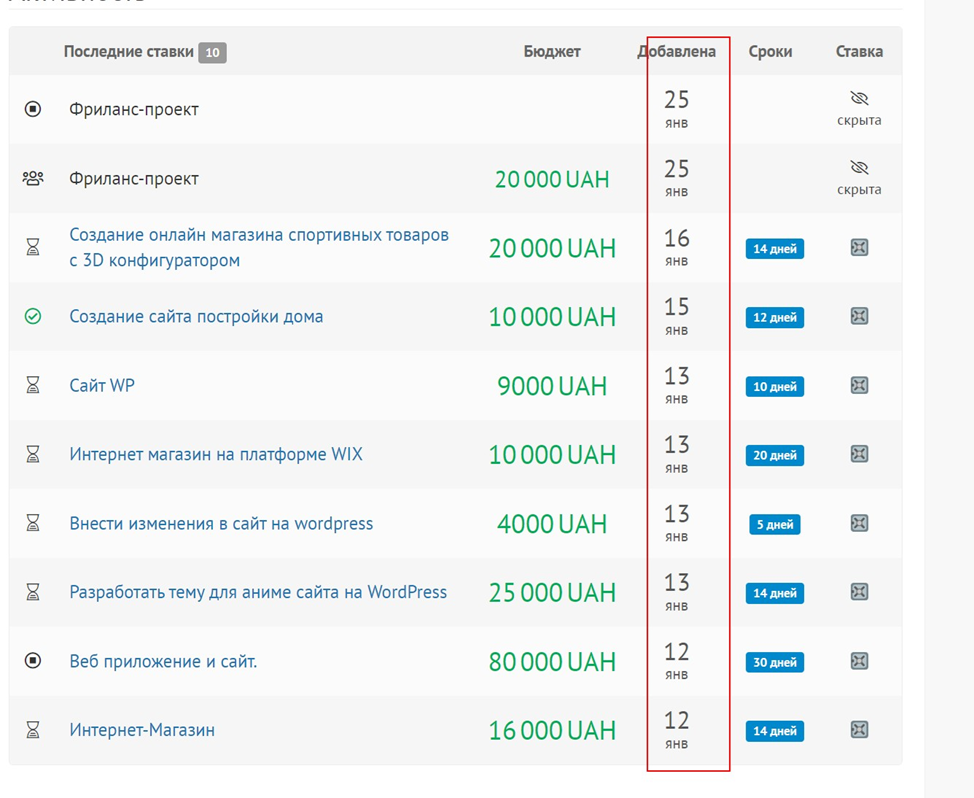Viewport: 974px width, 798px height.
Task: Click the hourglass icon next to the WIX store project
Action: [x=33, y=454]
